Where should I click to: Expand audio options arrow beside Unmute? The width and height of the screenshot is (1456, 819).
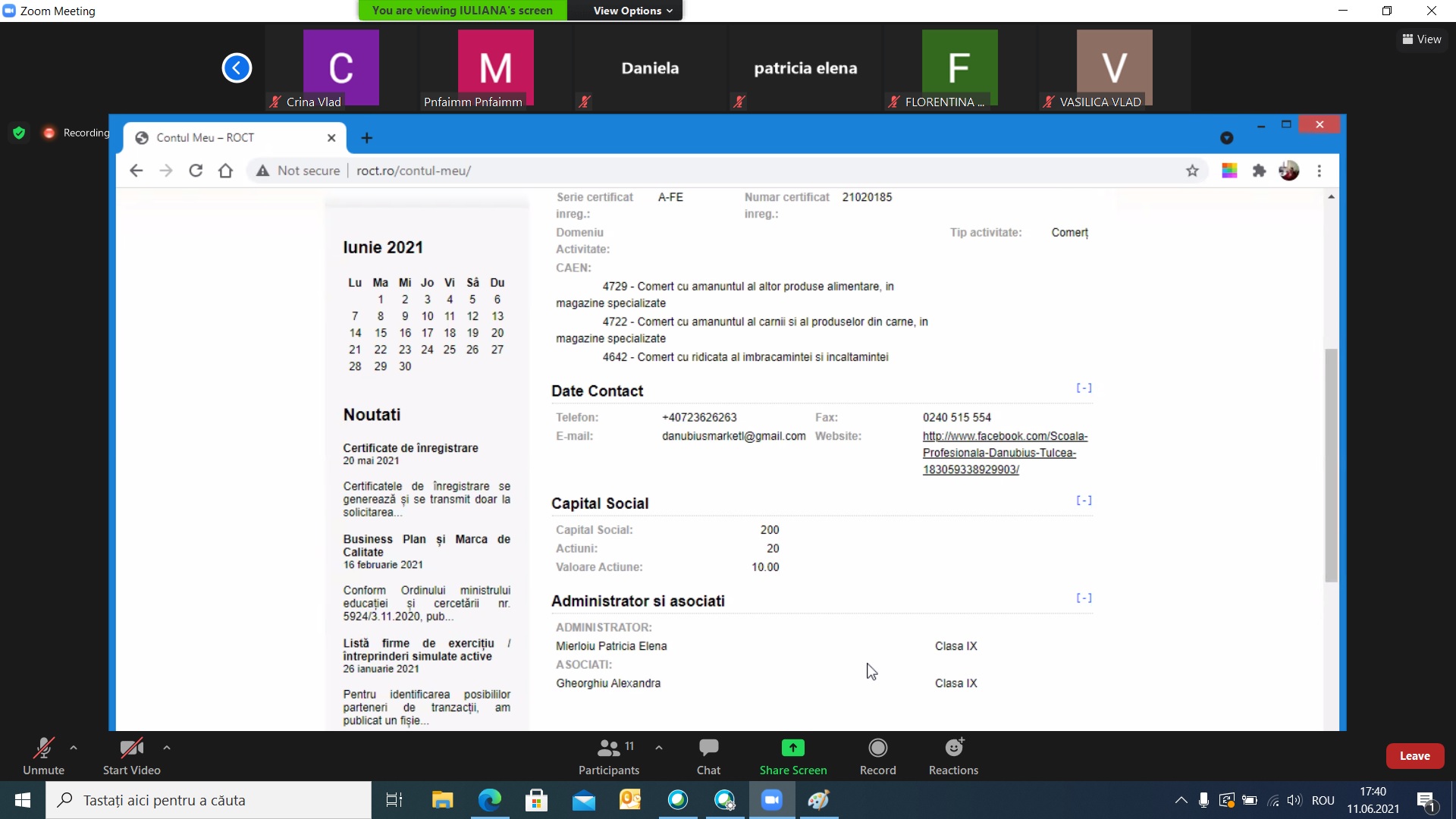74,748
